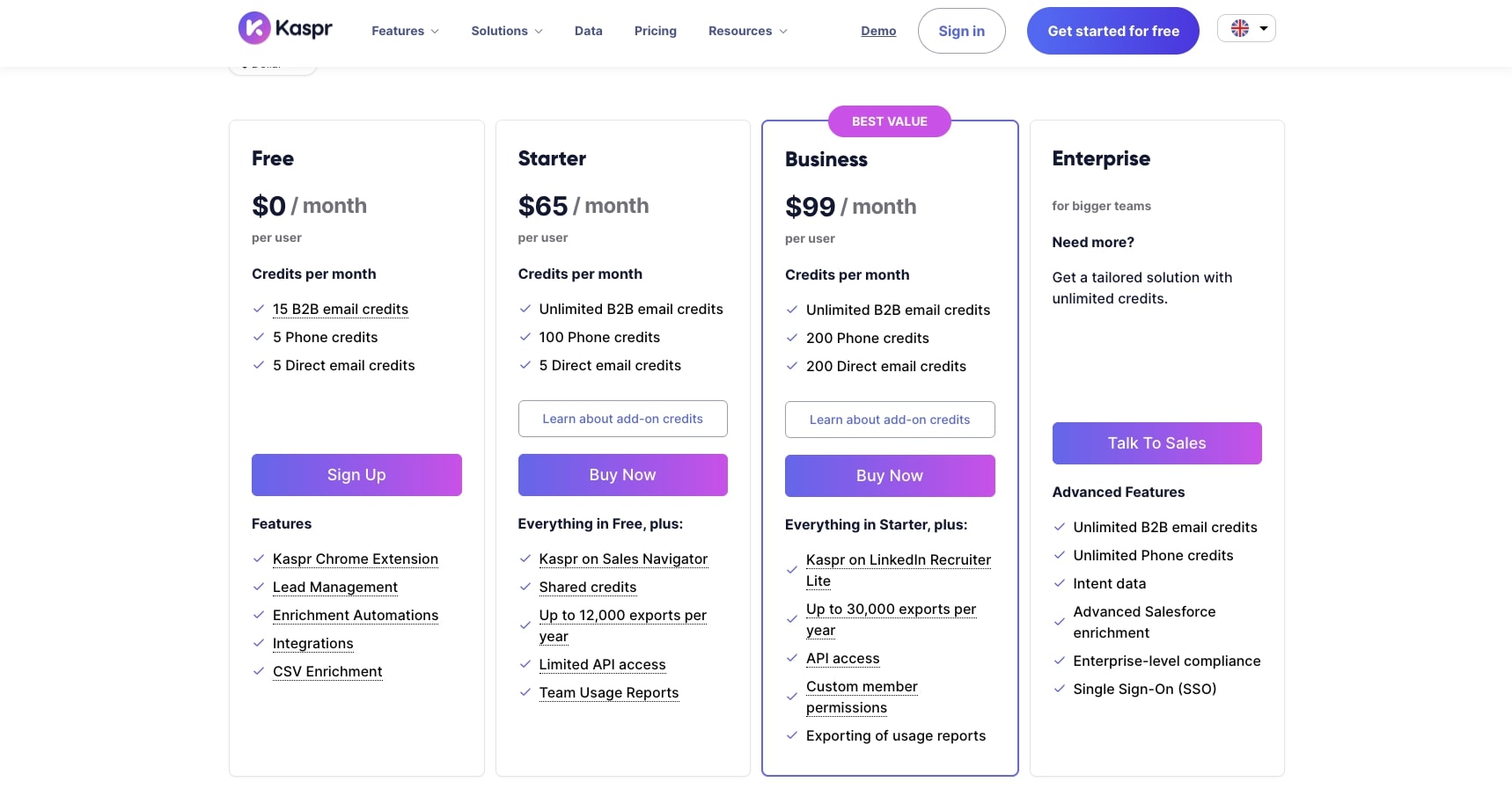Open the language flag selector
The image size is (1512, 811).
(x=1246, y=28)
